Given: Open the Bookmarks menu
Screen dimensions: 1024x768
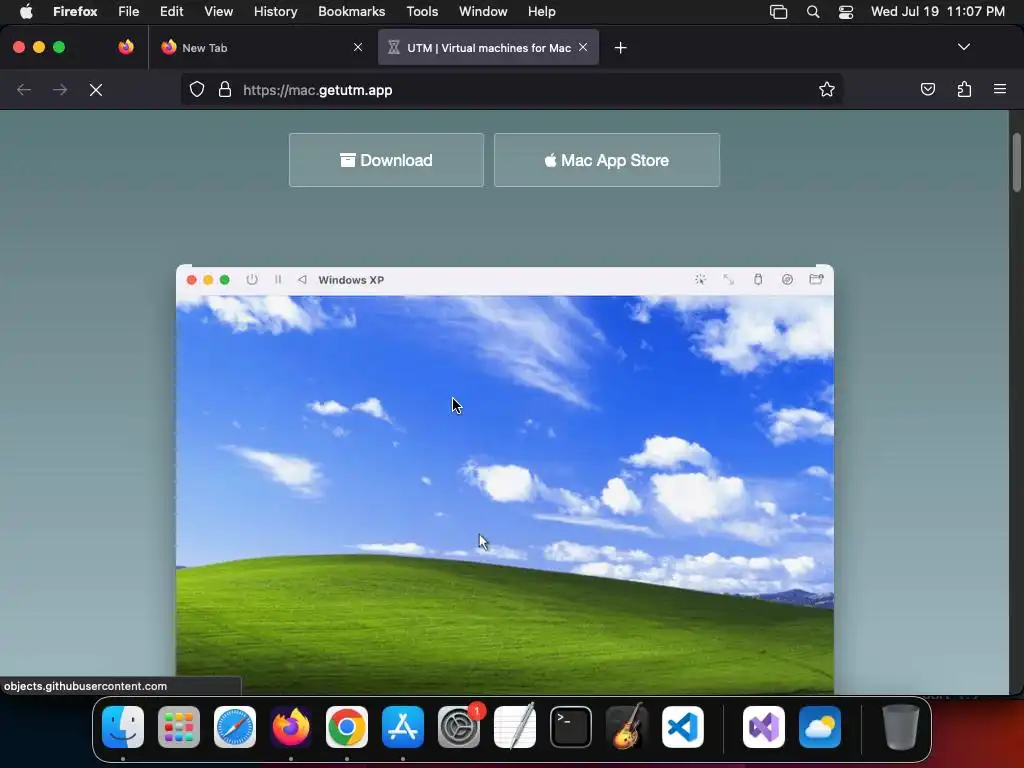Looking at the screenshot, I should pos(351,12).
